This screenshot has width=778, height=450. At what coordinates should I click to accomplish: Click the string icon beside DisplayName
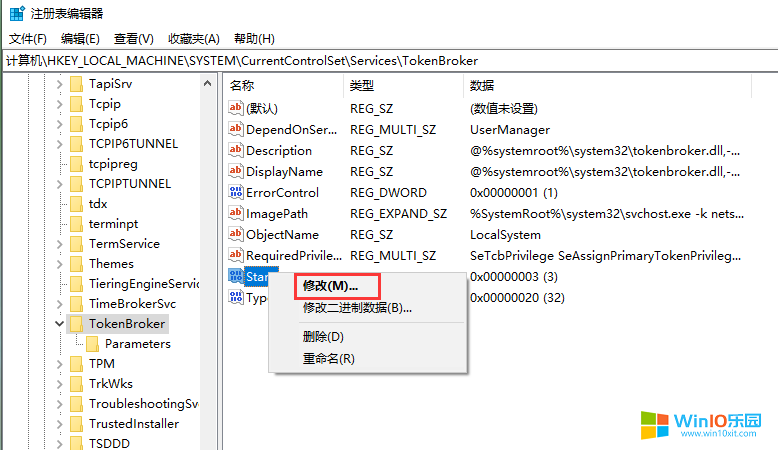(x=236, y=171)
